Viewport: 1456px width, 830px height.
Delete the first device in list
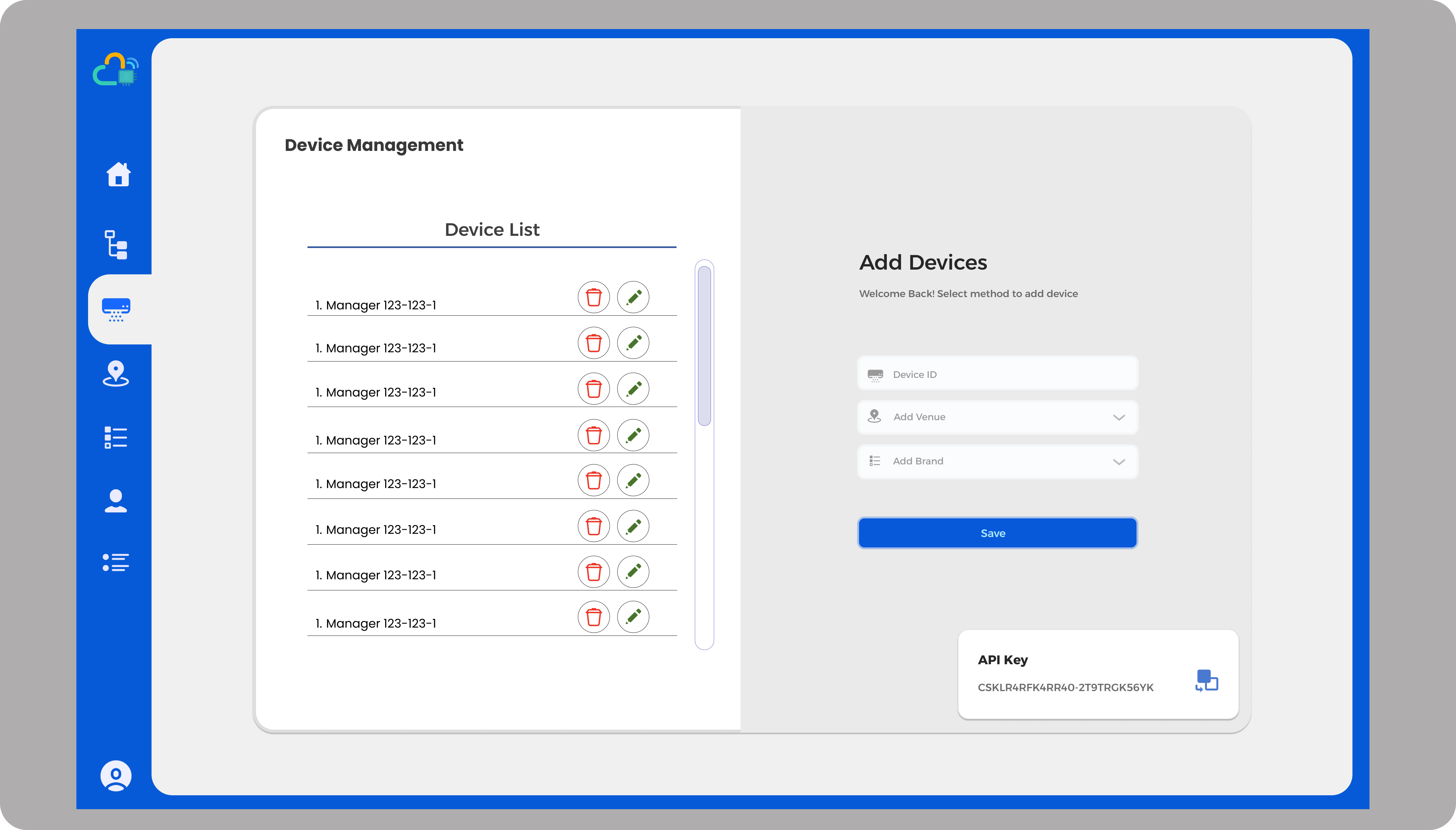coord(594,298)
